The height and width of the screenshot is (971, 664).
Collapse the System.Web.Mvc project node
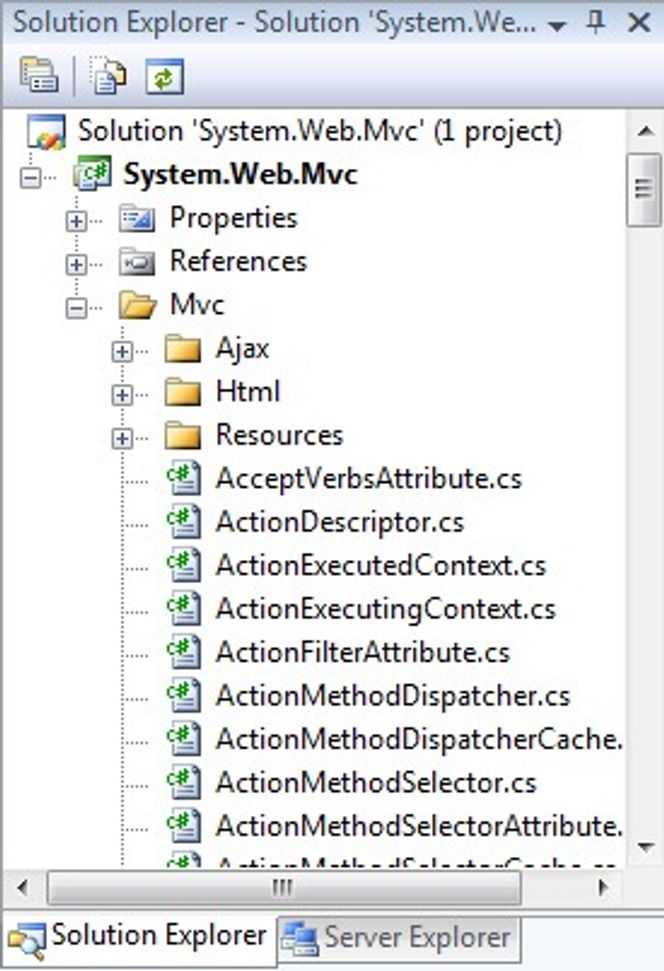pos(29,178)
